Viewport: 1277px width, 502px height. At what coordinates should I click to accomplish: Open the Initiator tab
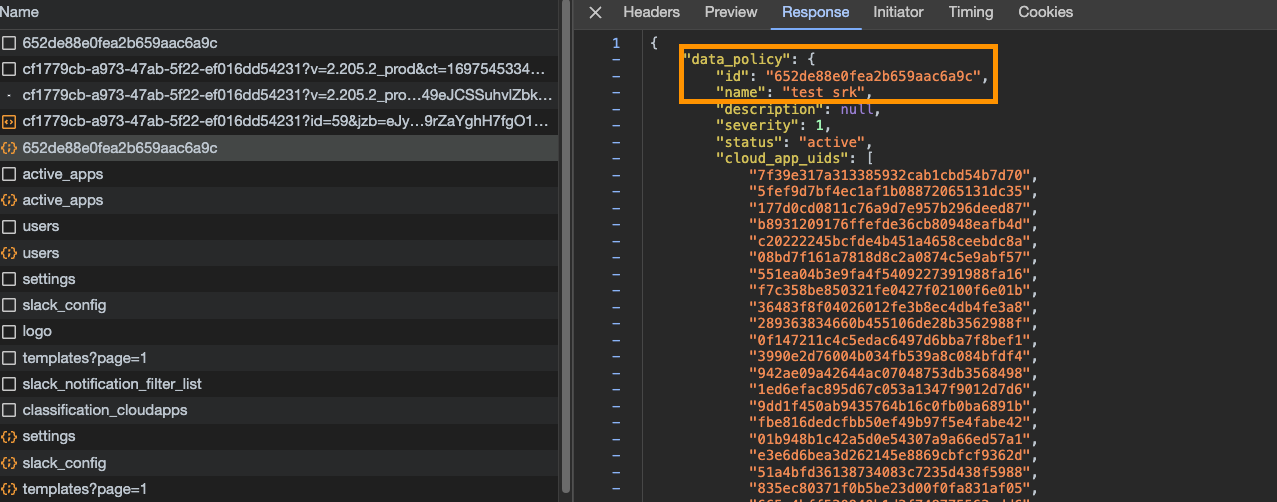coord(898,13)
